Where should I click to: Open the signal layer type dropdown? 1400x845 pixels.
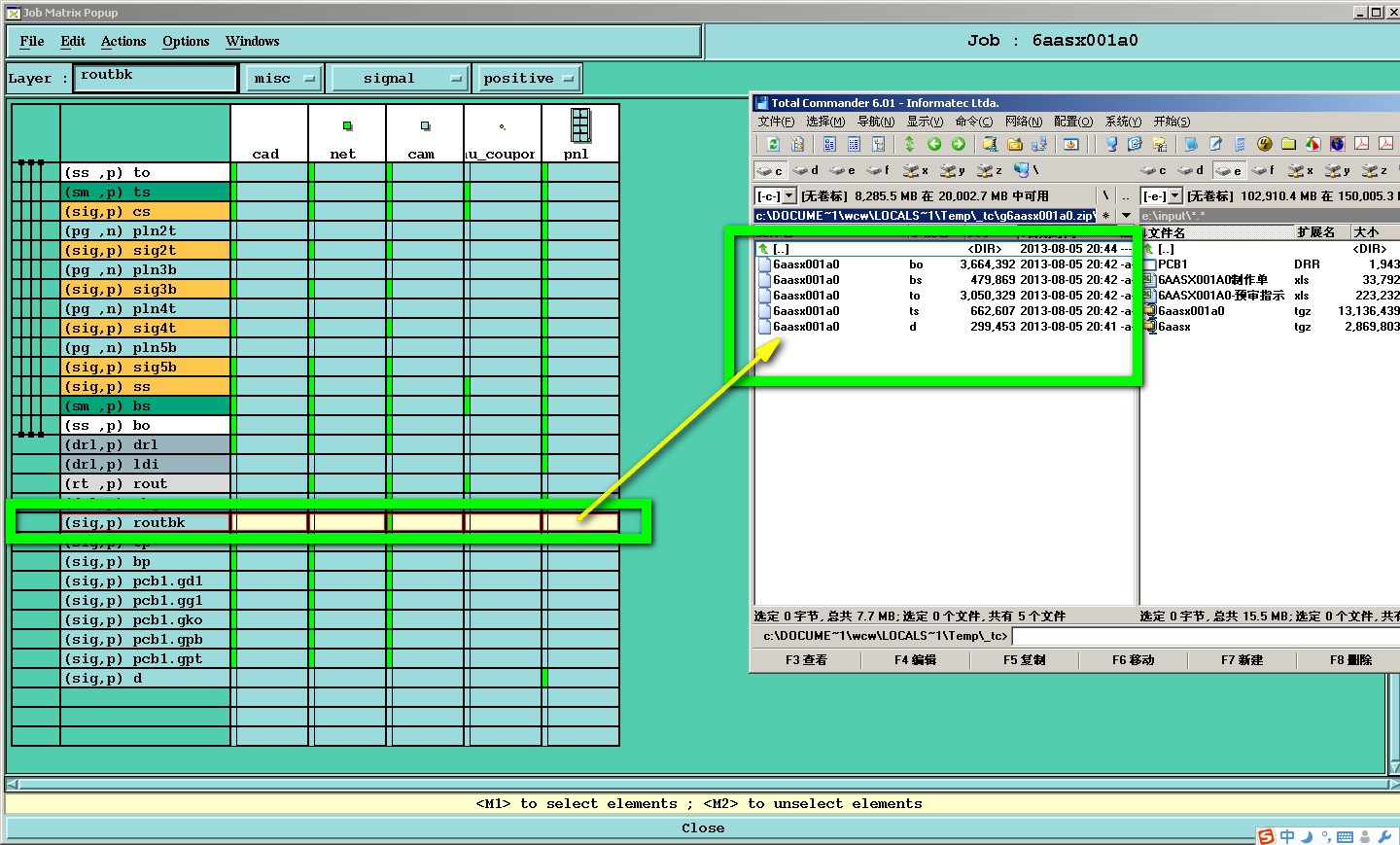coord(400,79)
